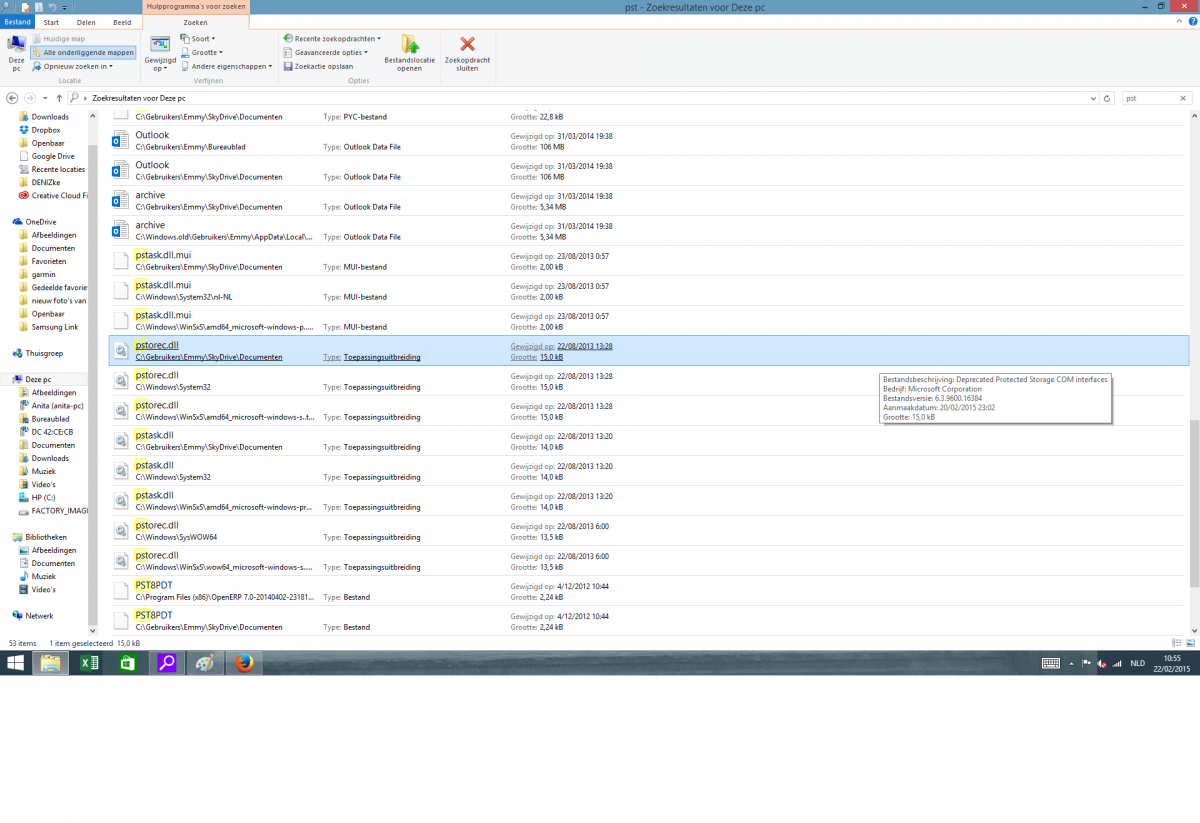Open the Windows Start button
Screen dimensions: 1200x823
click(16, 663)
